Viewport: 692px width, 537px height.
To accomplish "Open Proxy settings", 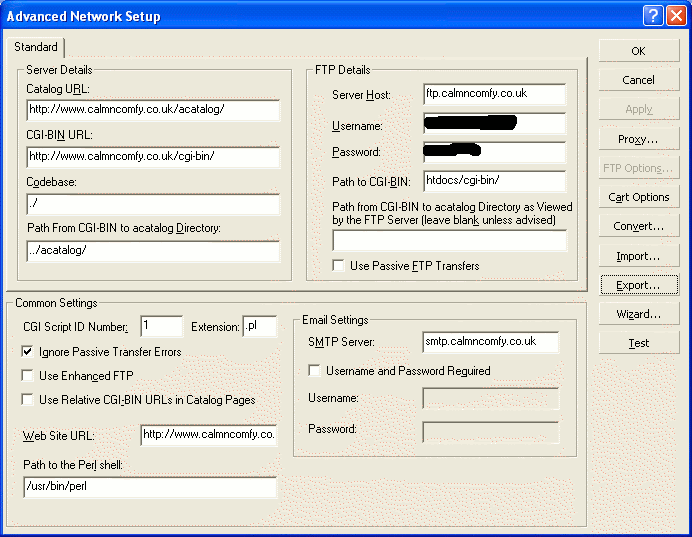I will [638, 139].
